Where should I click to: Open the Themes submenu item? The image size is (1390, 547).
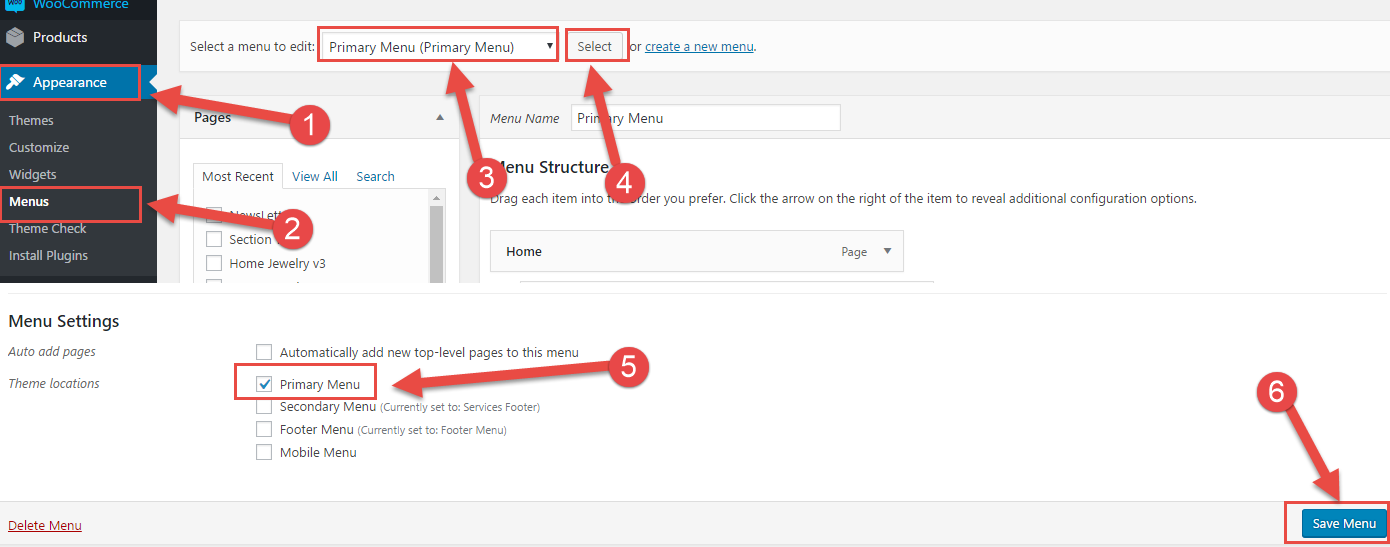[31, 120]
